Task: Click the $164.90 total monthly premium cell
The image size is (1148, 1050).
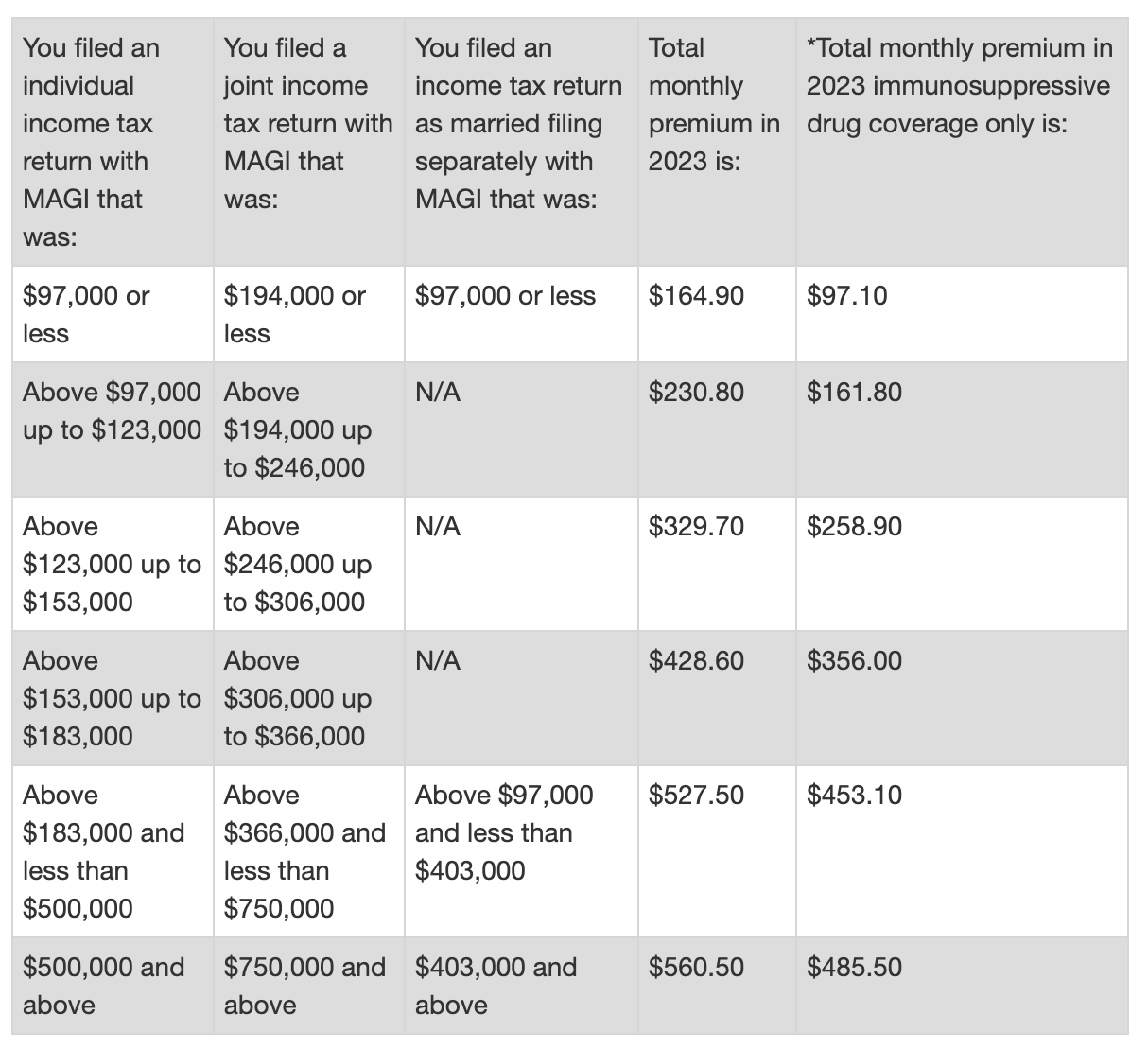Action: click(x=696, y=296)
